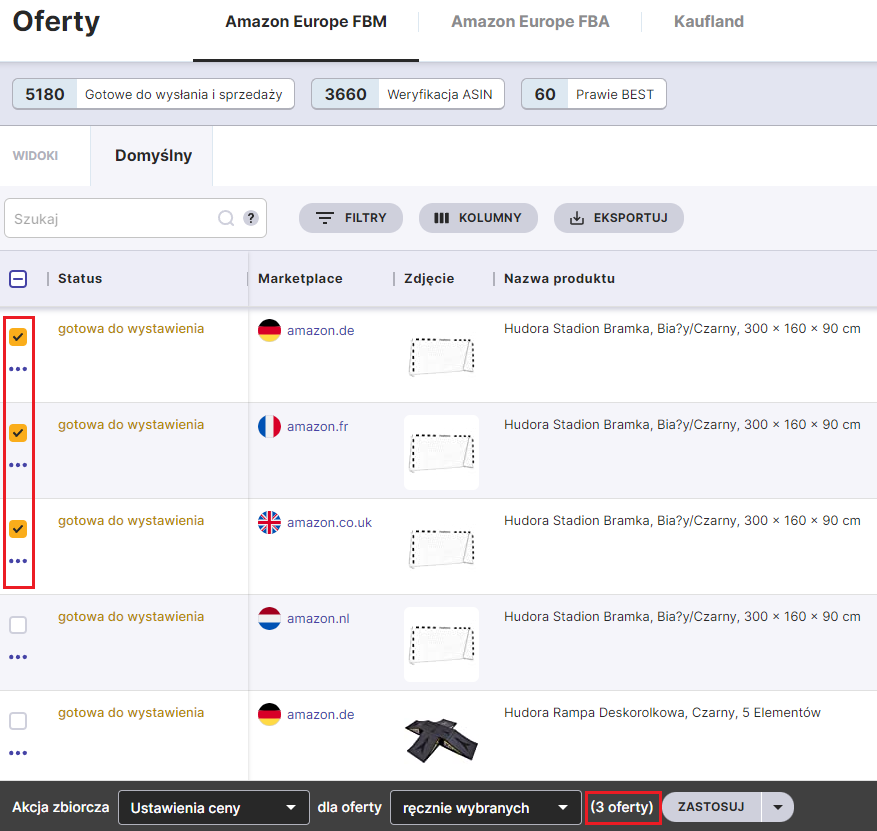The image size is (877, 831).
Task: Open row menu dots for amazon.nl offer
Action: 18,657
